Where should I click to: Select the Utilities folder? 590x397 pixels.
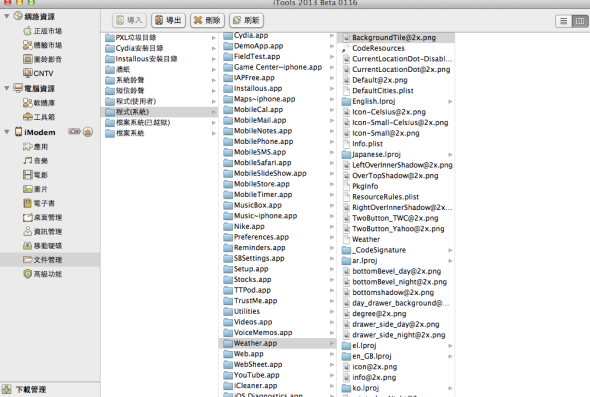(277, 311)
